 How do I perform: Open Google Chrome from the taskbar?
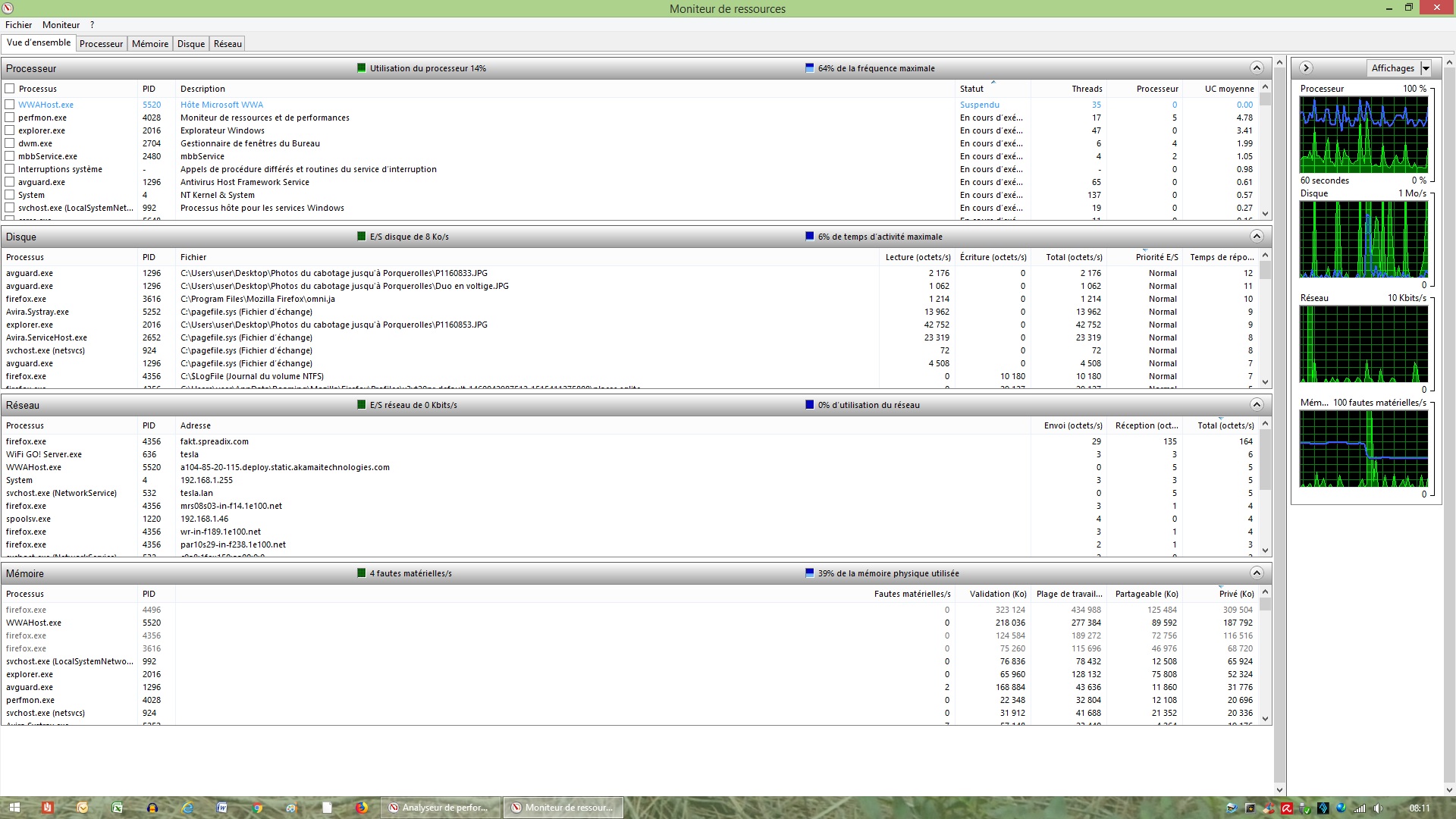pos(257,808)
